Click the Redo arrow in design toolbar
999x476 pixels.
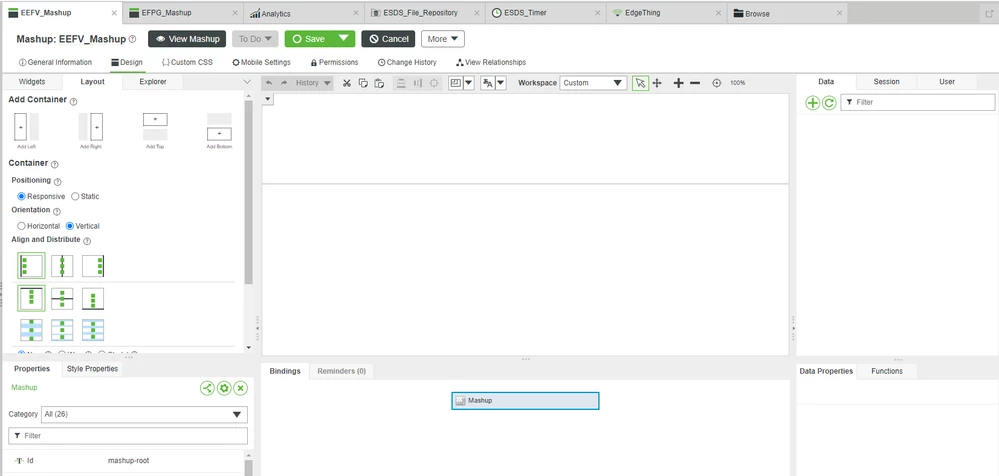[284, 83]
